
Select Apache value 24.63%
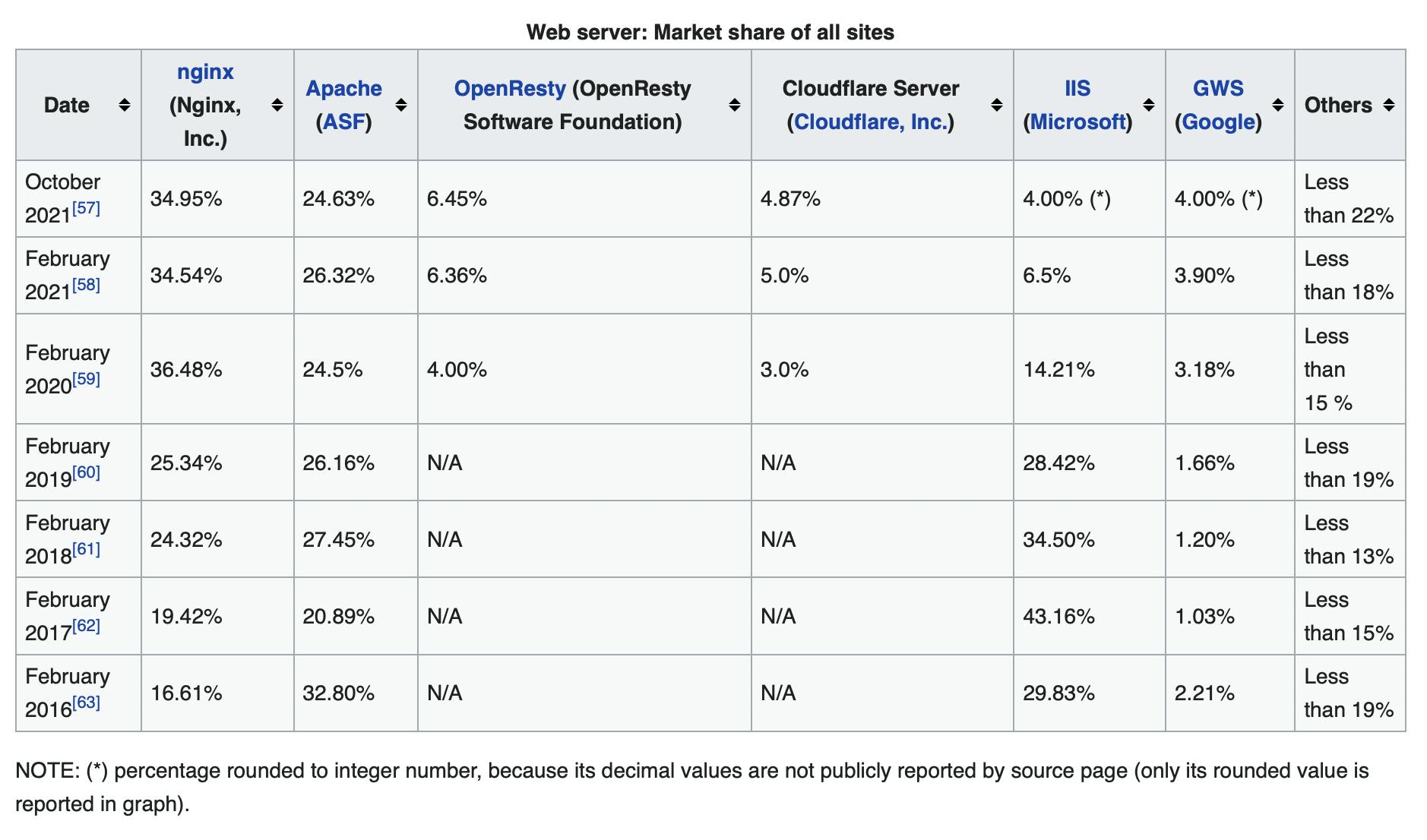[338, 199]
